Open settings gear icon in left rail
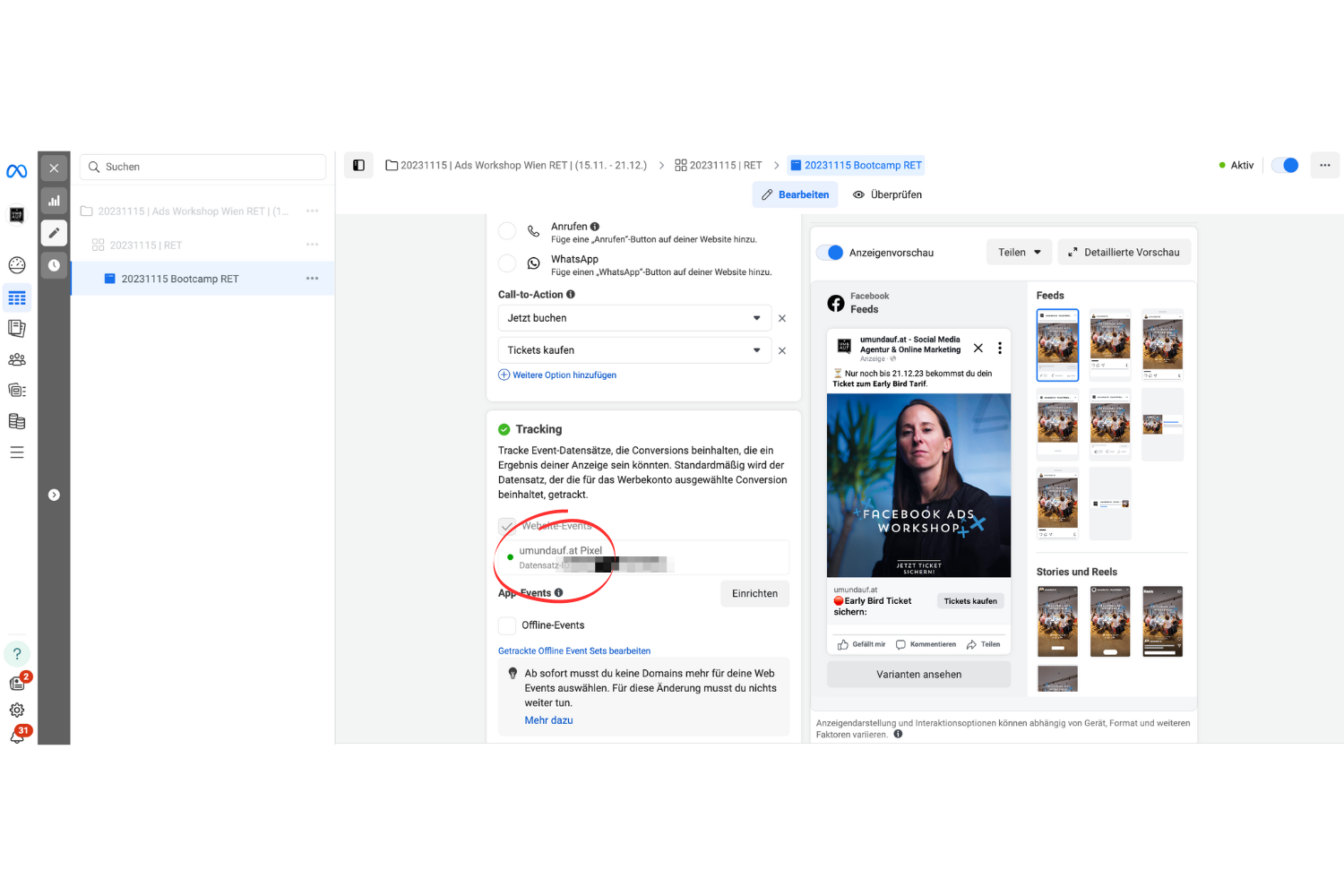Screen dimensions: 1344x896 point(17,710)
